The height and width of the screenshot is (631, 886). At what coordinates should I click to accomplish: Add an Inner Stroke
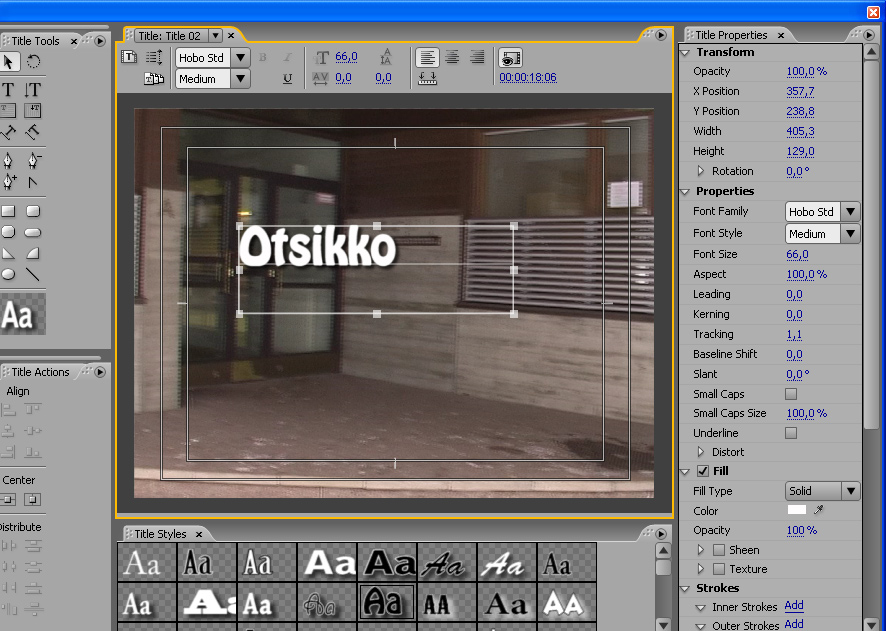pyautogui.click(x=794, y=606)
